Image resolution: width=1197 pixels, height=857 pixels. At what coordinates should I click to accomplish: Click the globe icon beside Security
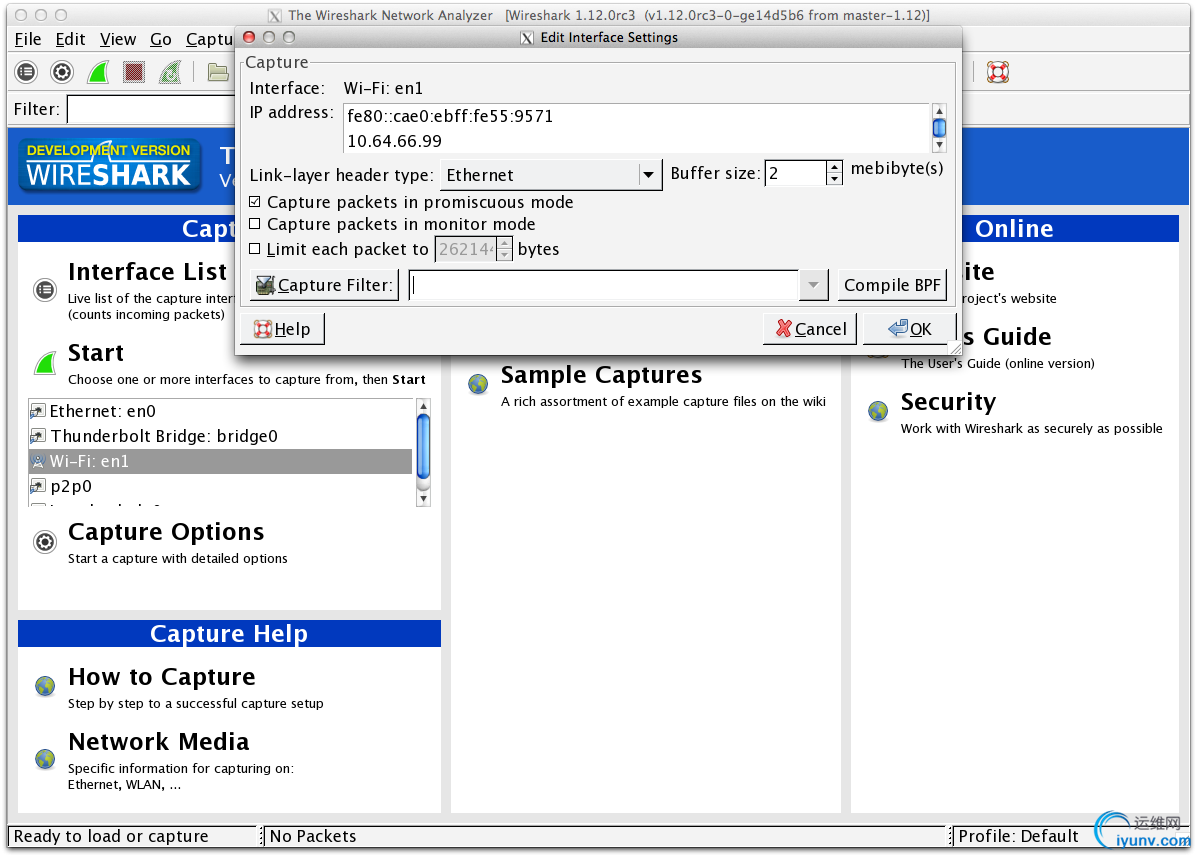point(878,411)
